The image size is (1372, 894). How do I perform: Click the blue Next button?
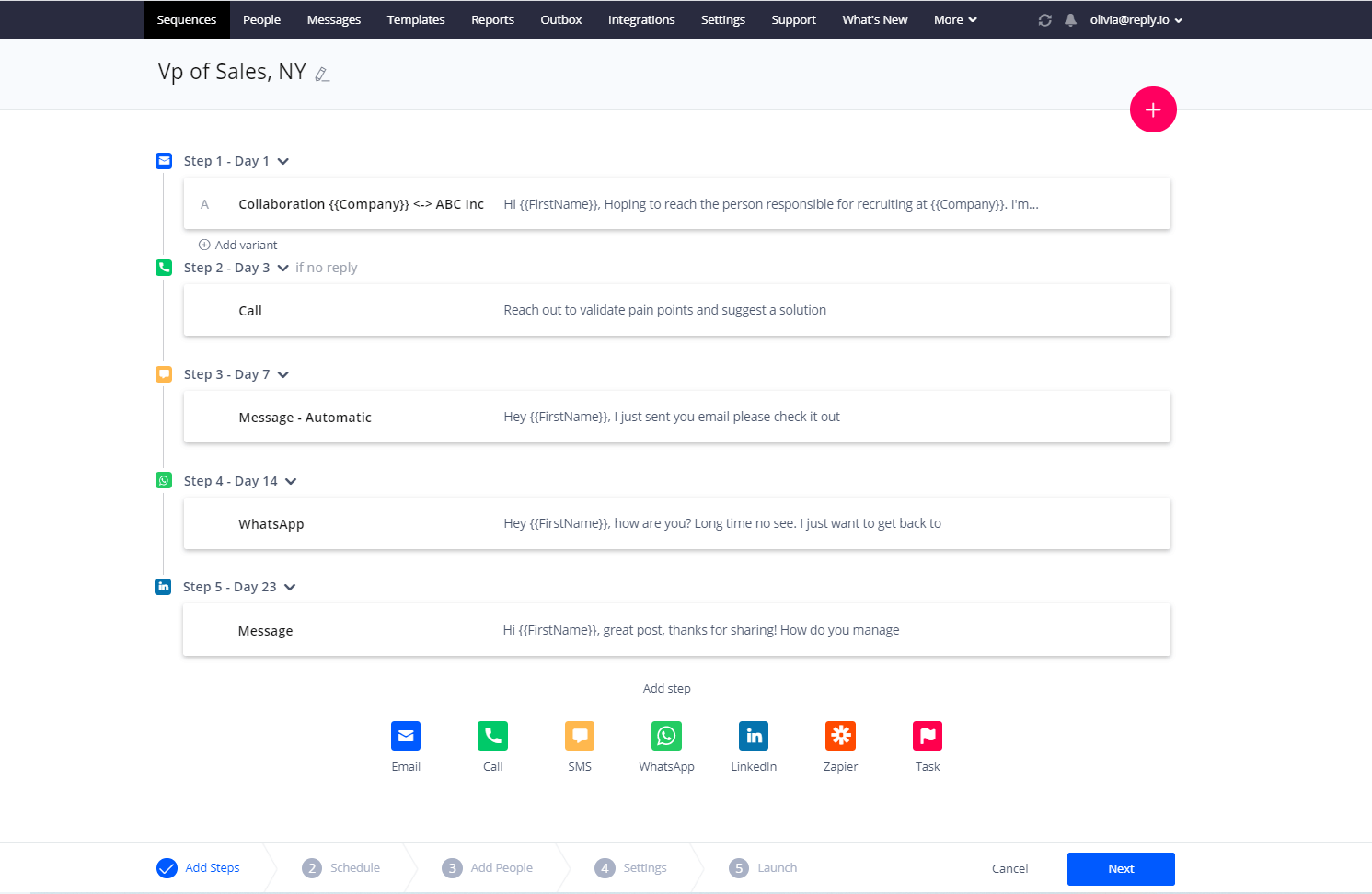pyautogui.click(x=1120, y=869)
